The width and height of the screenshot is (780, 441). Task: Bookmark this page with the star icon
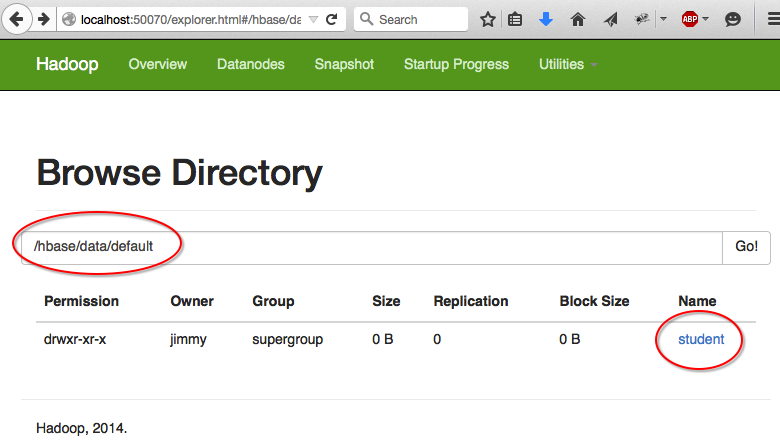pyautogui.click(x=488, y=19)
